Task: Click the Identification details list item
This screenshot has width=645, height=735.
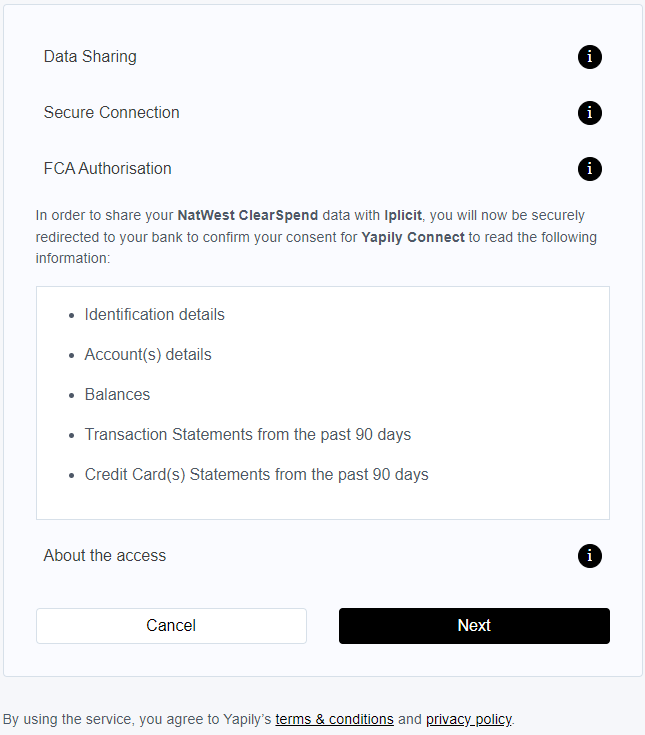Action: pyautogui.click(x=154, y=315)
